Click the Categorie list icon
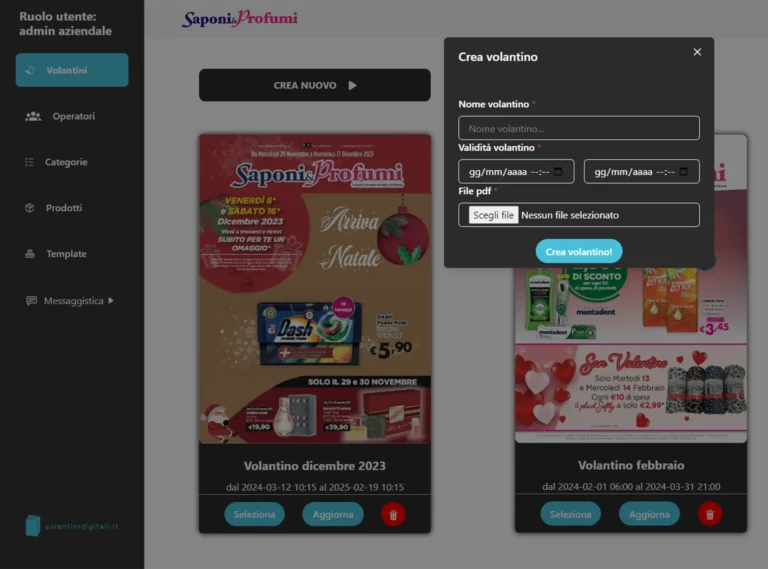 29,162
